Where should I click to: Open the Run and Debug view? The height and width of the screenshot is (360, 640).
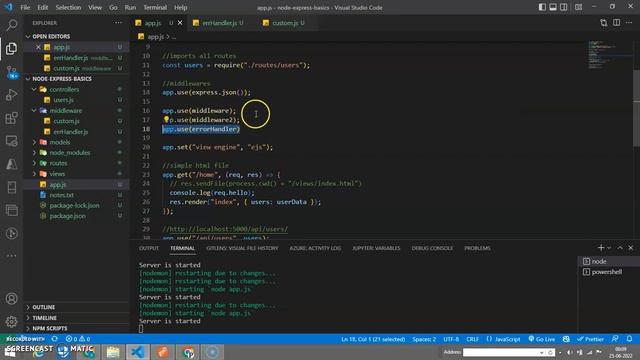coord(11,95)
